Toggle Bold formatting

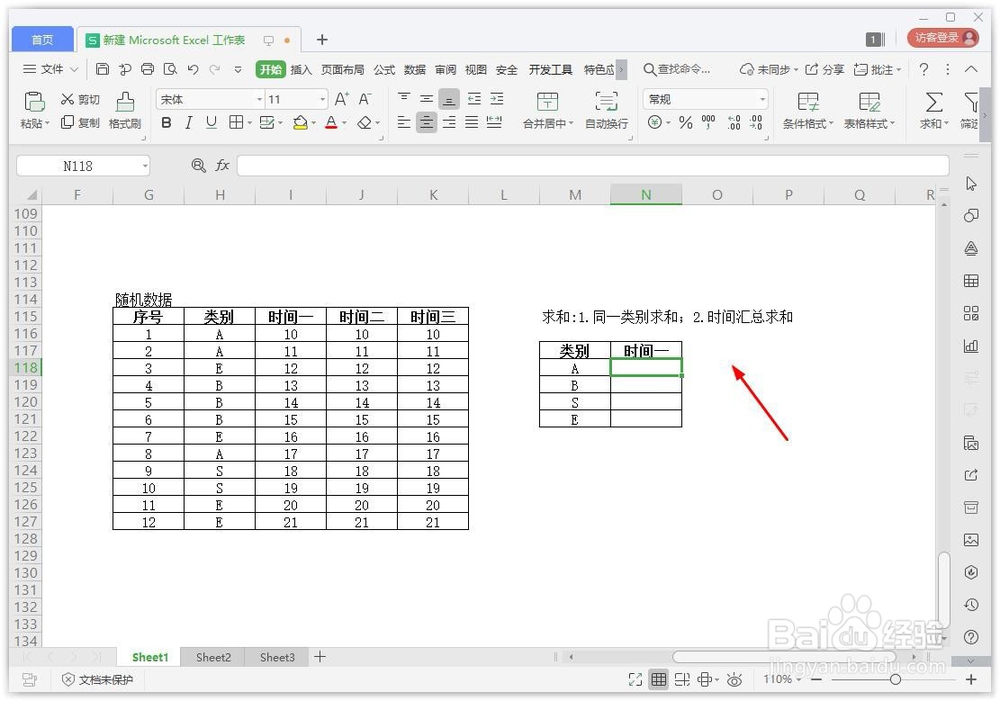(166, 122)
